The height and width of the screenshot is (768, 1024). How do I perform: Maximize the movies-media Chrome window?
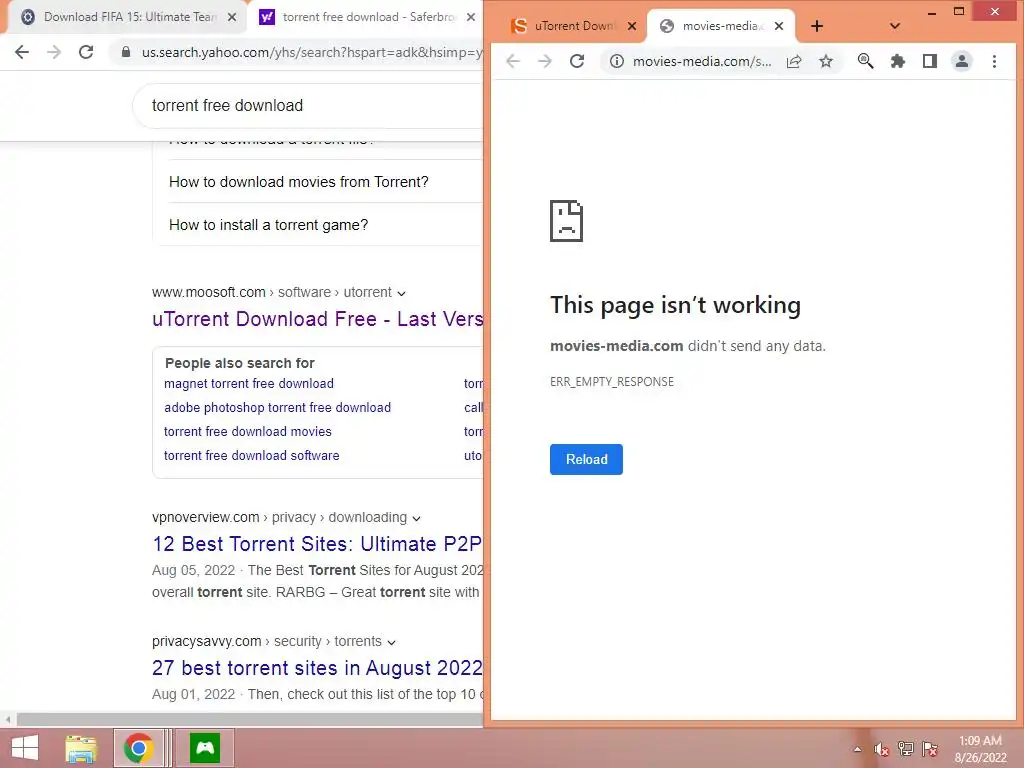tap(959, 11)
